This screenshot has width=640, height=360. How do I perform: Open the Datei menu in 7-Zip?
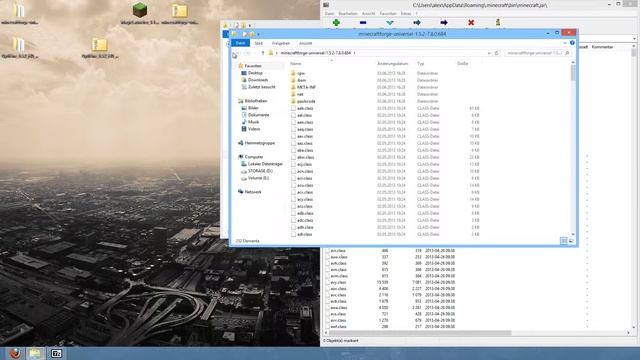[329, 13]
